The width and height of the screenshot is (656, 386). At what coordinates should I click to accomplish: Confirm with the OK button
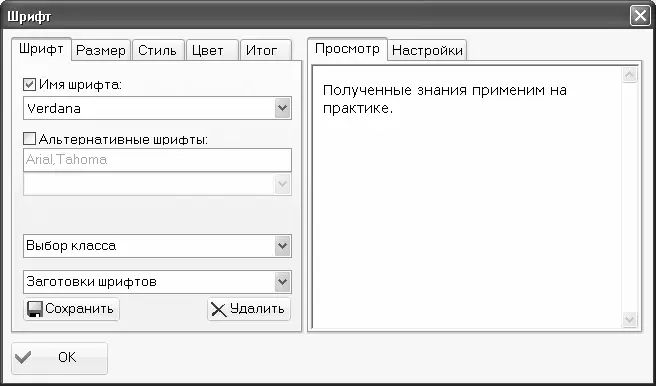tap(59, 358)
